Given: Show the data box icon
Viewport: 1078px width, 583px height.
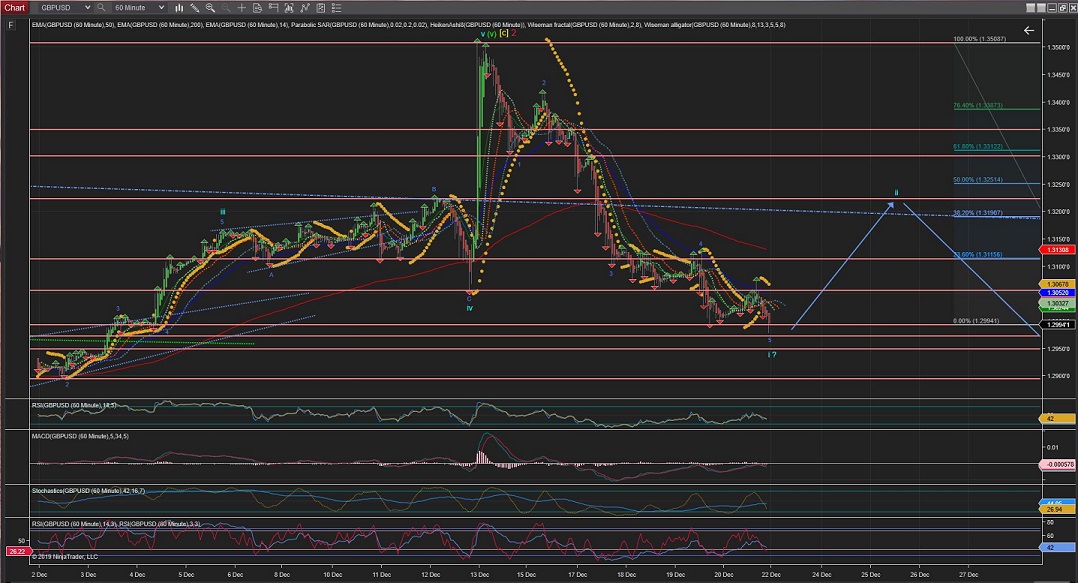Looking at the screenshot, I should point(257,8).
